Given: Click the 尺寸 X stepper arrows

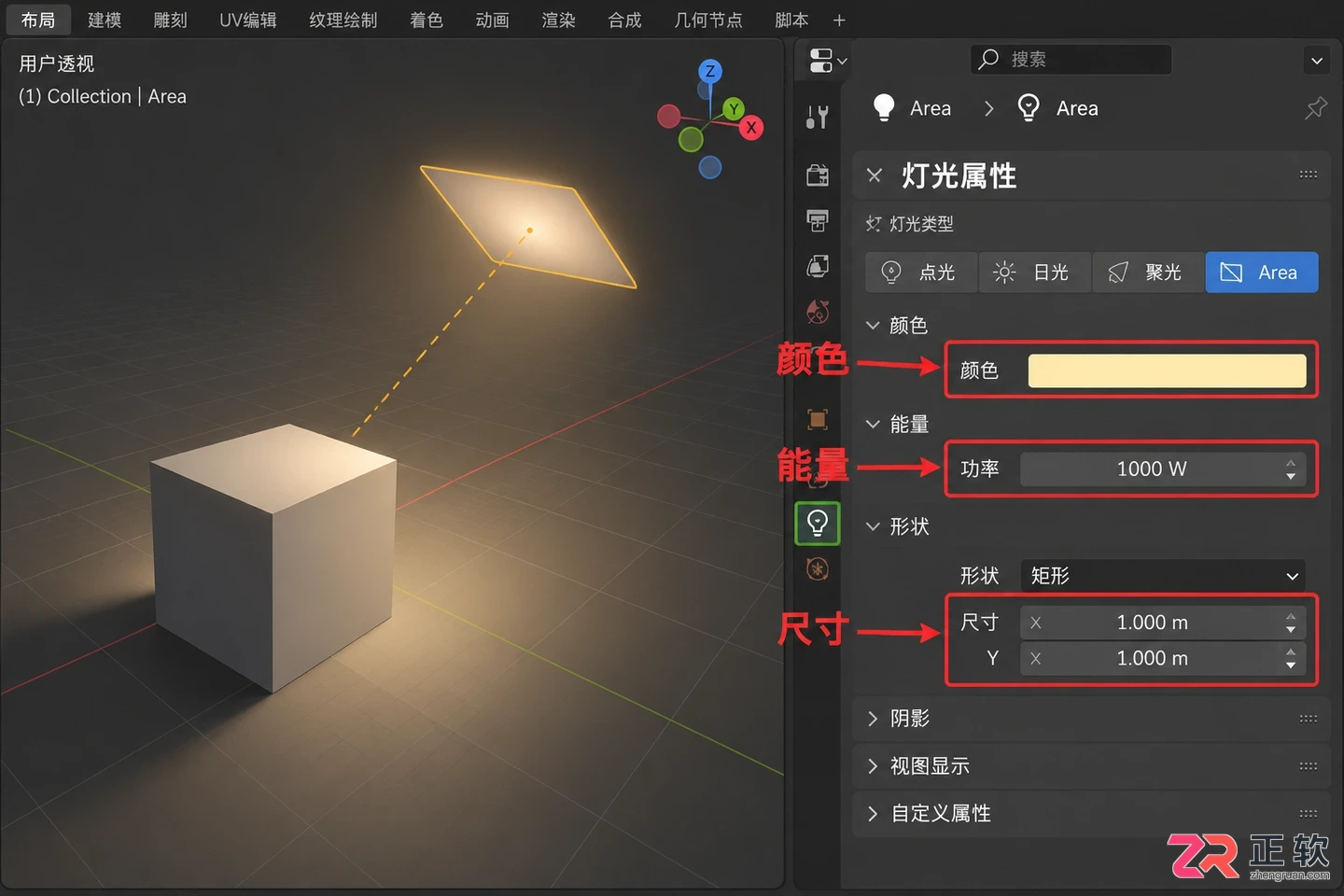Looking at the screenshot, I should (x=1291, y=623).
